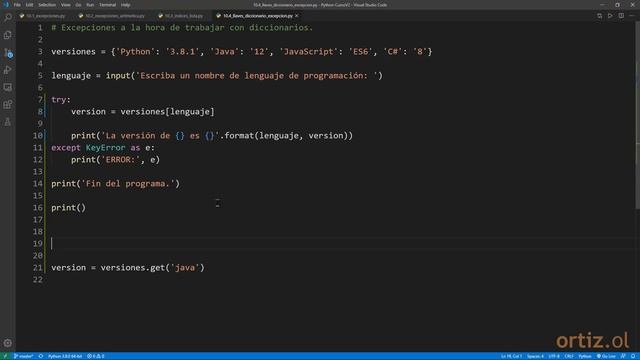640x360 pixels.
Task: Split the editor to the right
Action: coord(621,16)
